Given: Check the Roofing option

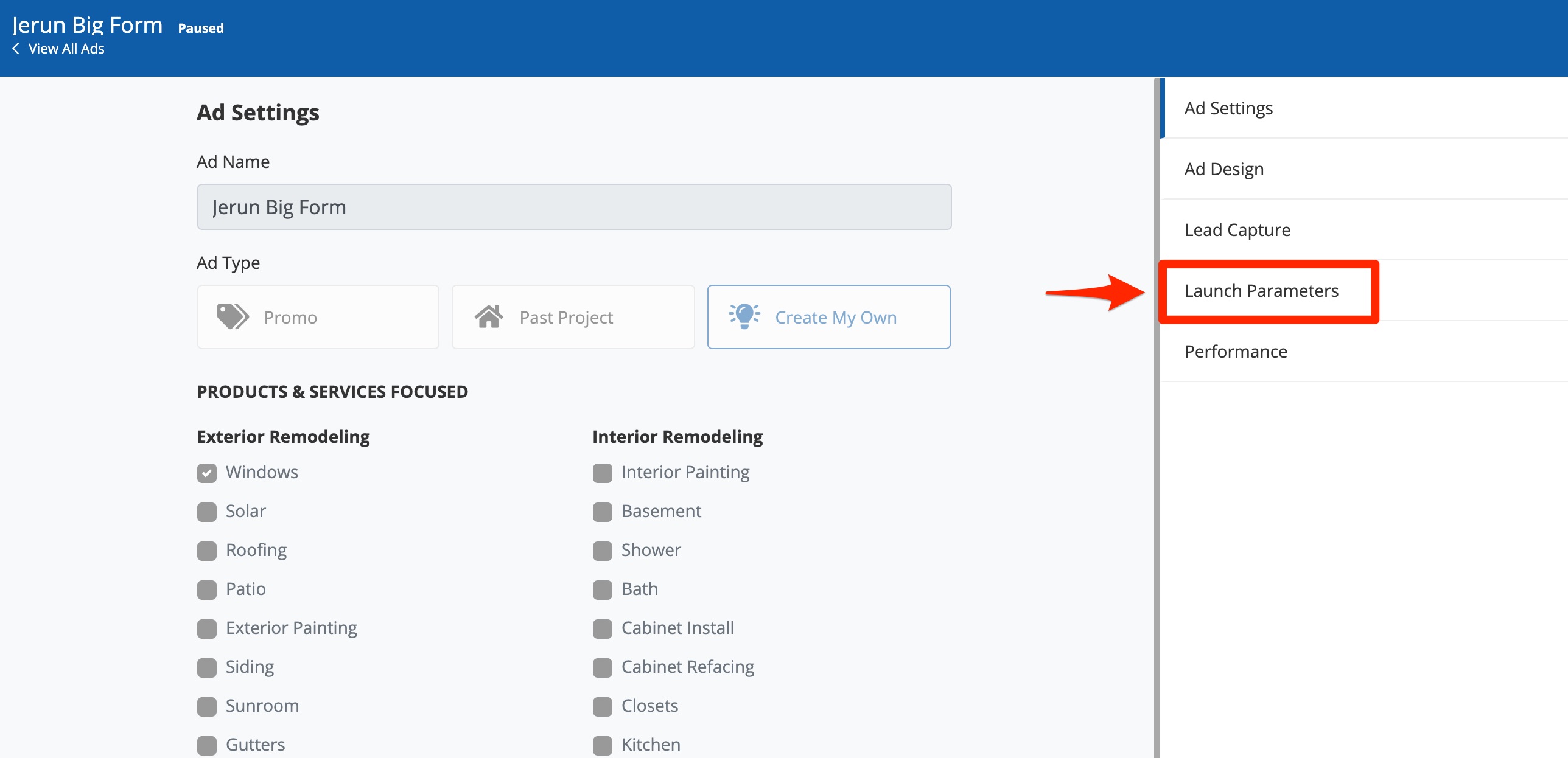Looking at the screenshot, I should [207, 551].
